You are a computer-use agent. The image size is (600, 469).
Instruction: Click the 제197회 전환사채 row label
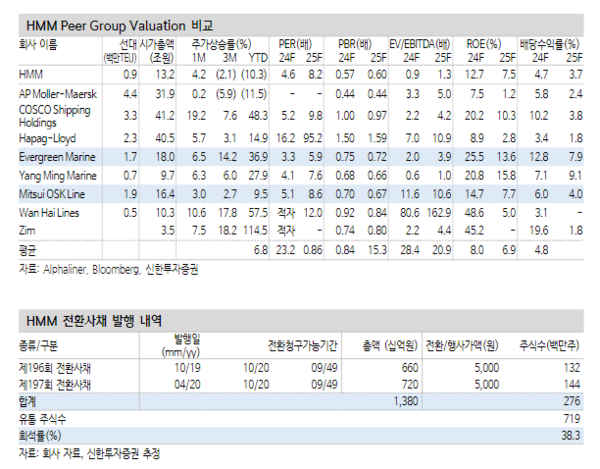click(50, 383)
